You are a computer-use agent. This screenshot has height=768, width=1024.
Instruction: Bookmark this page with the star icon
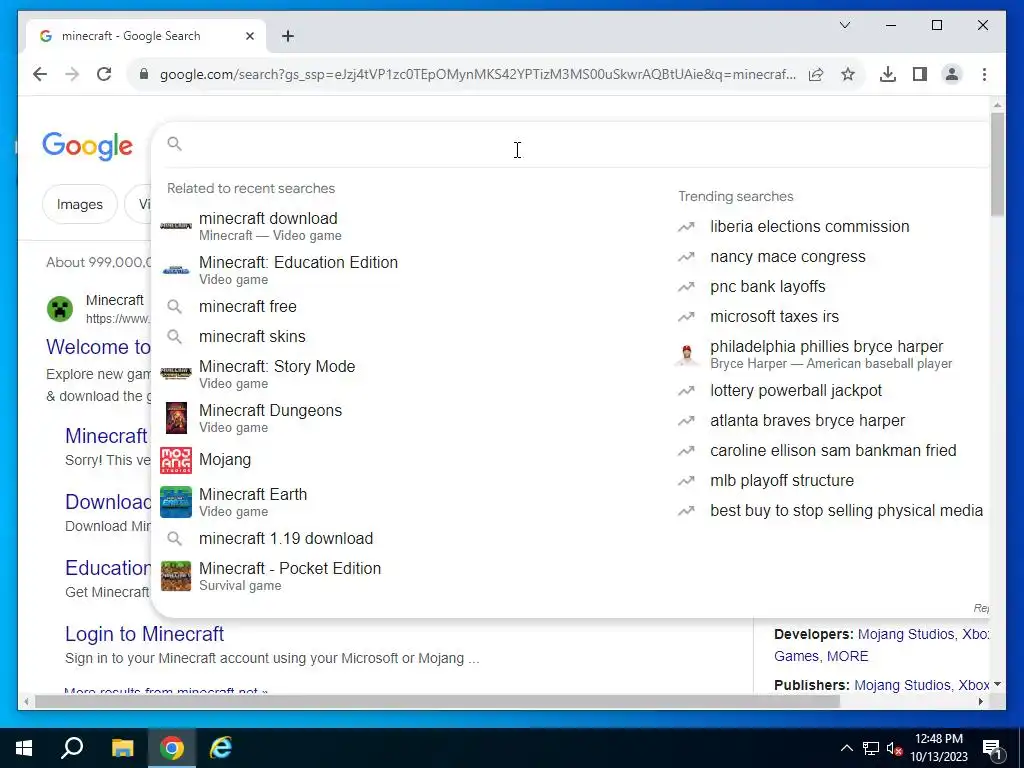pyautogui.click(x=848, y=74)
